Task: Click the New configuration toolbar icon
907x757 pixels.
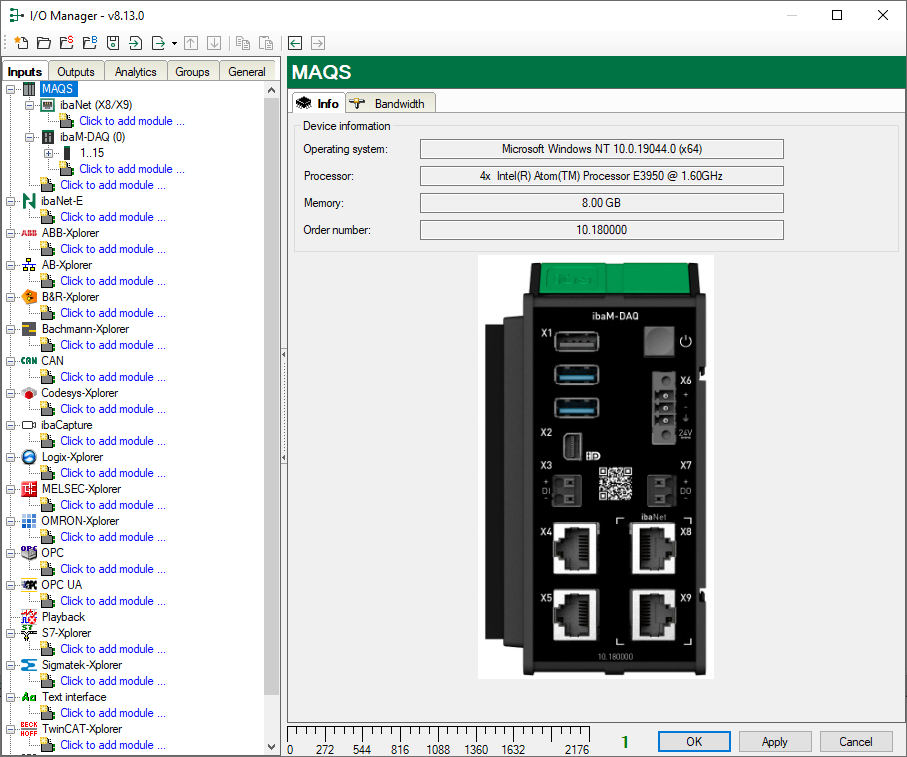Action: pos(21,43)
